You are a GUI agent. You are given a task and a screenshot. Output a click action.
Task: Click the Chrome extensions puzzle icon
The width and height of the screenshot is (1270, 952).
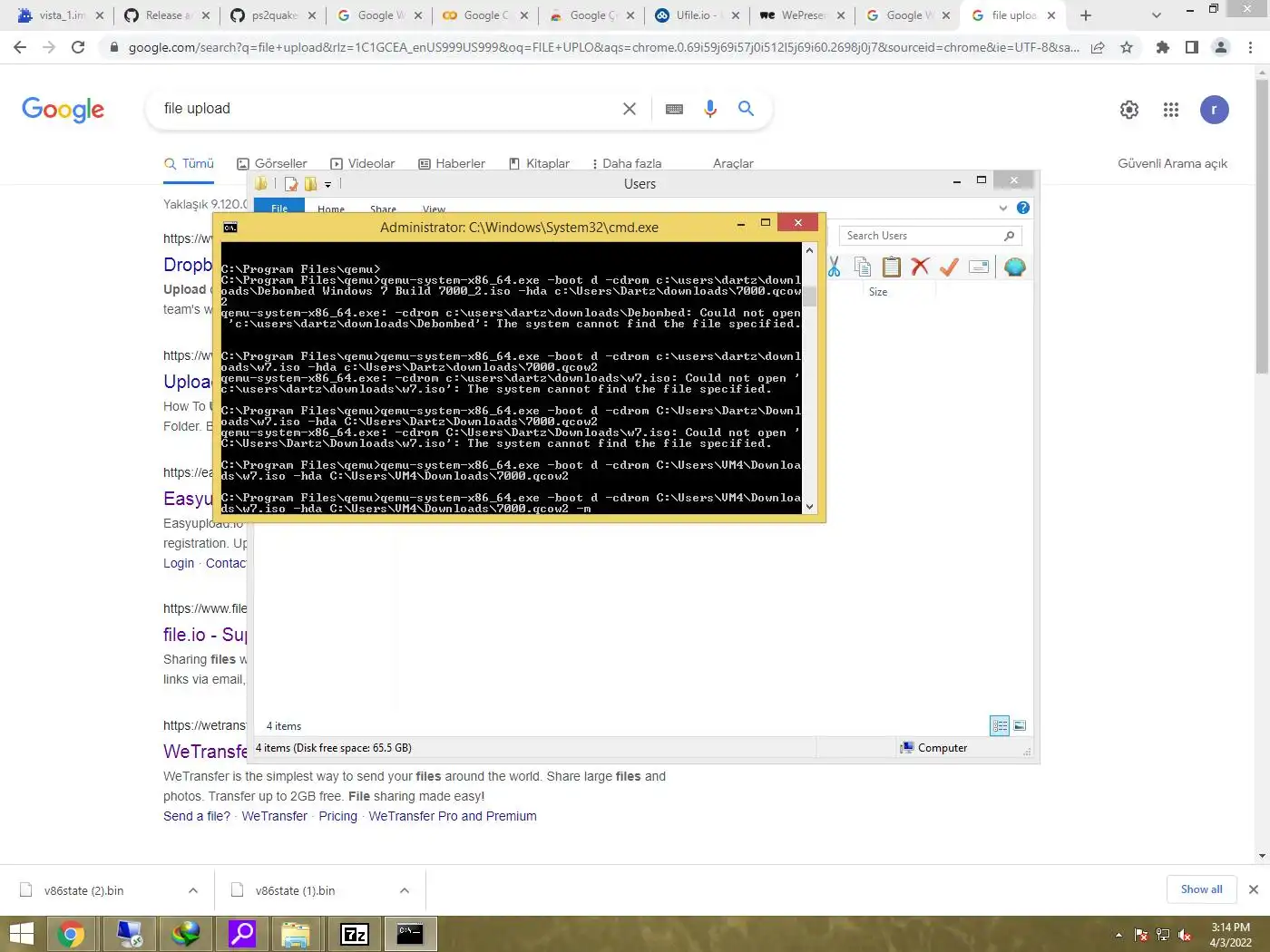1162,47
